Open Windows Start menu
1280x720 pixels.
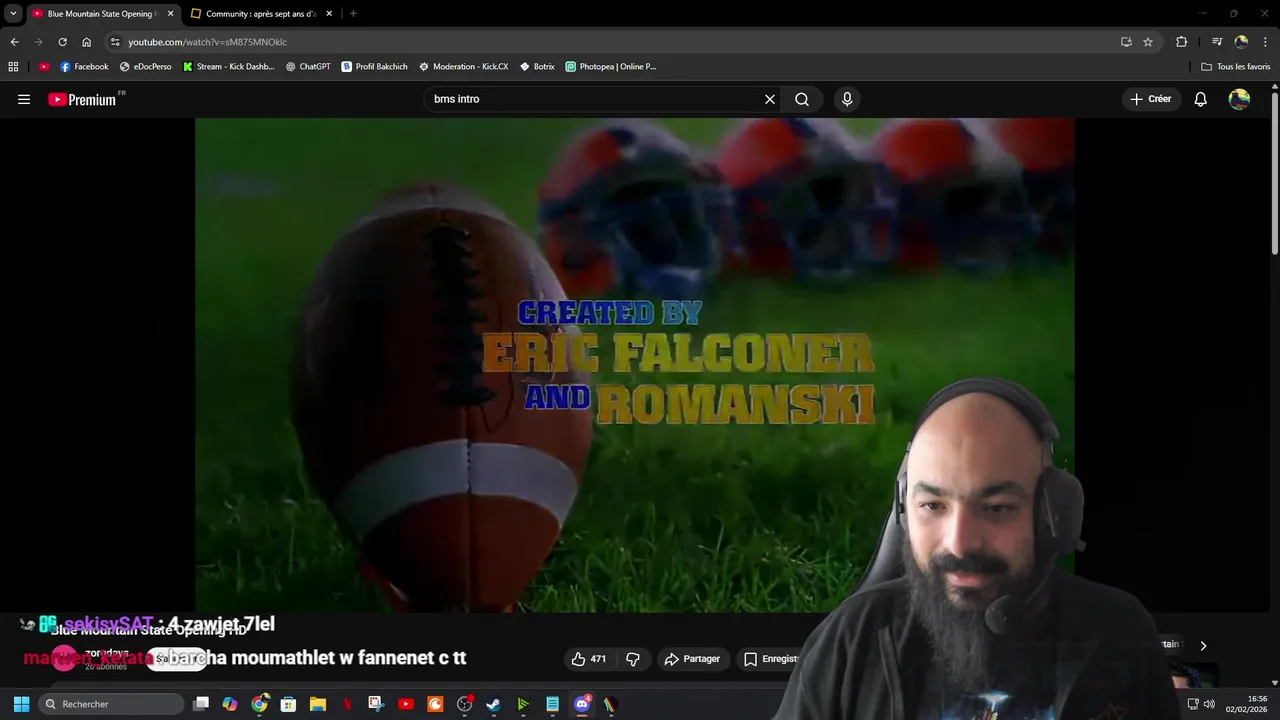[21, 704]
